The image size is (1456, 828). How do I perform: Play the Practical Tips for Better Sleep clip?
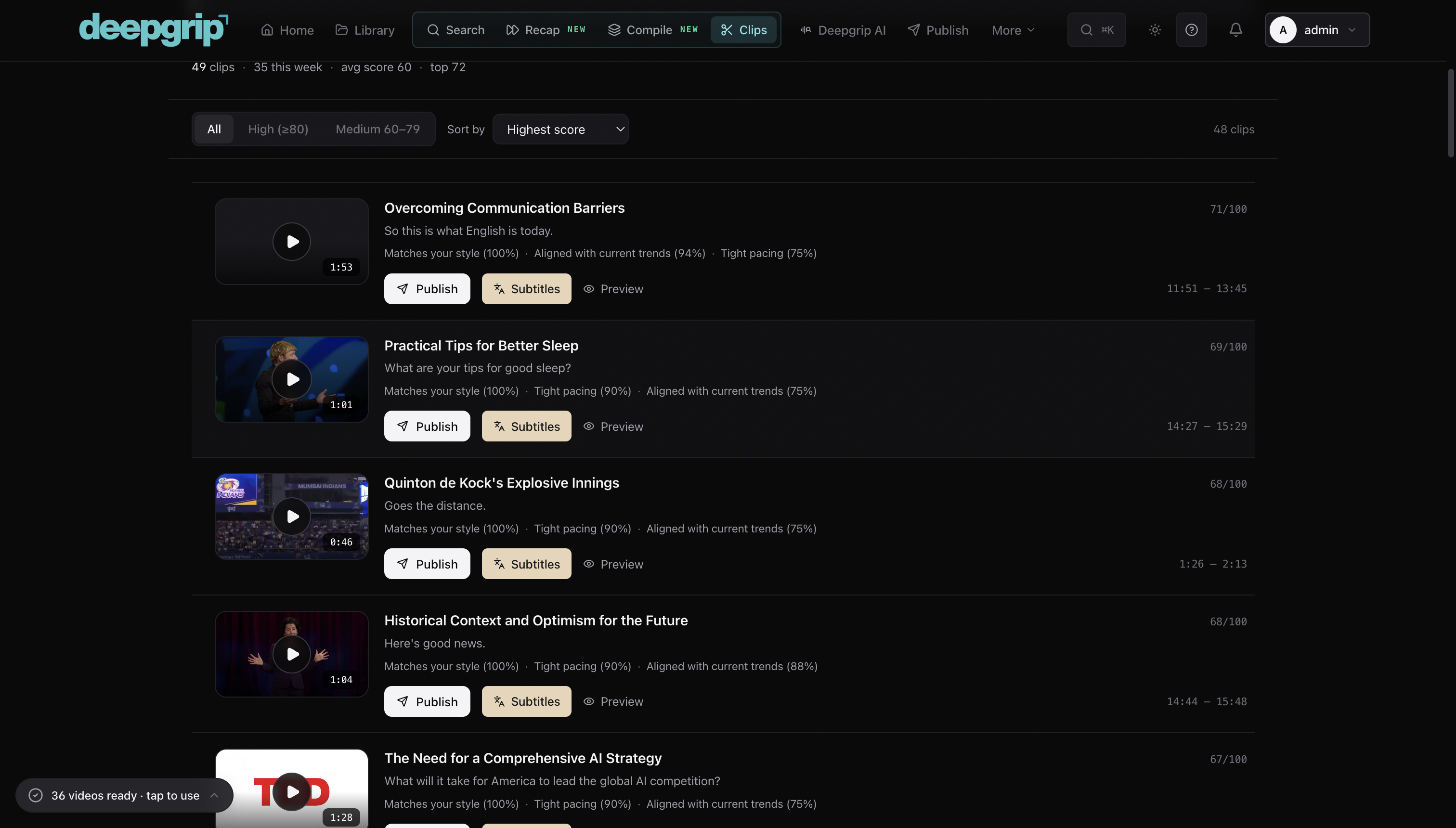292,379
